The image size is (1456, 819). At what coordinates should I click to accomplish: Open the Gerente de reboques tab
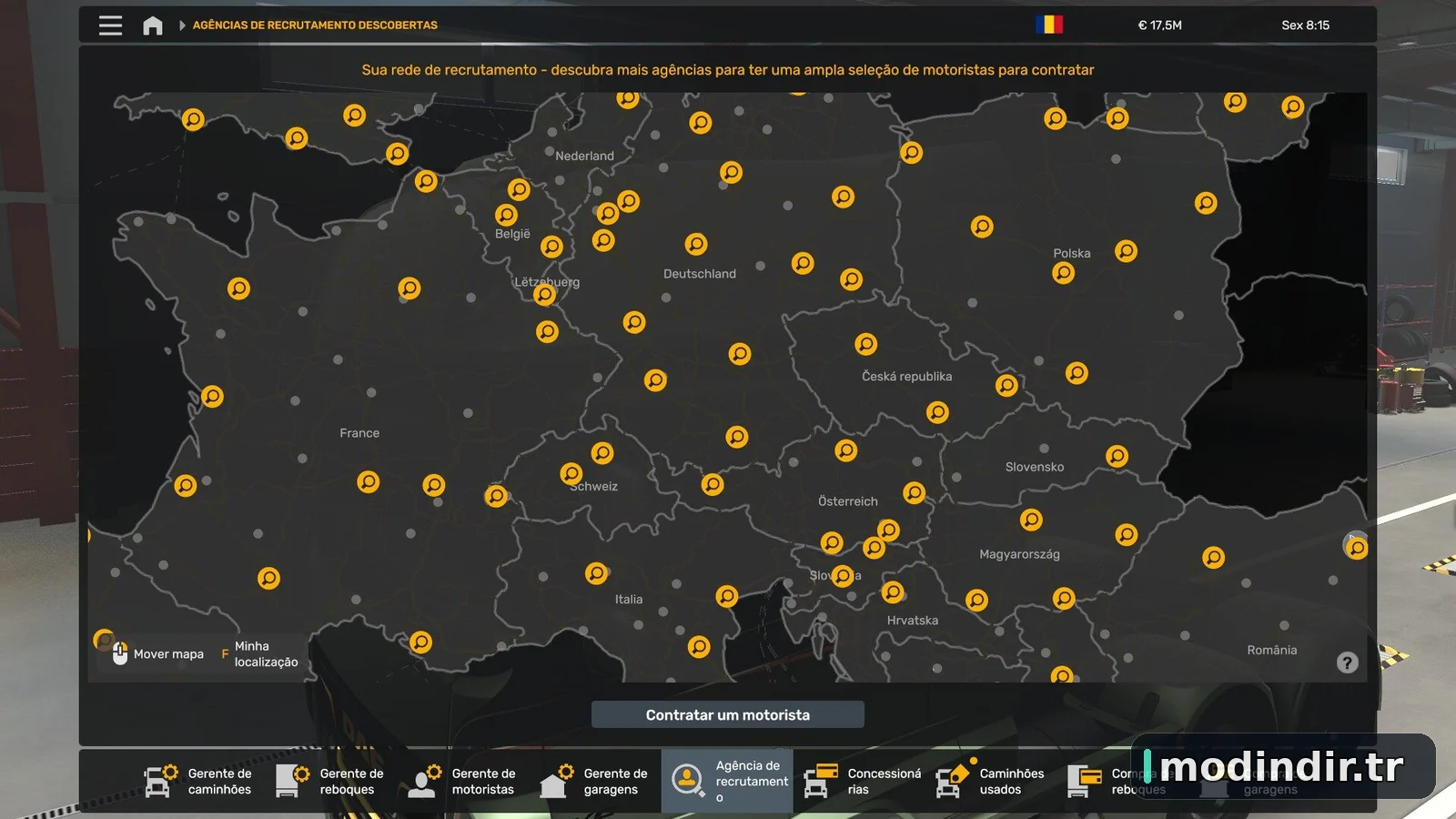tap(330, 781)
